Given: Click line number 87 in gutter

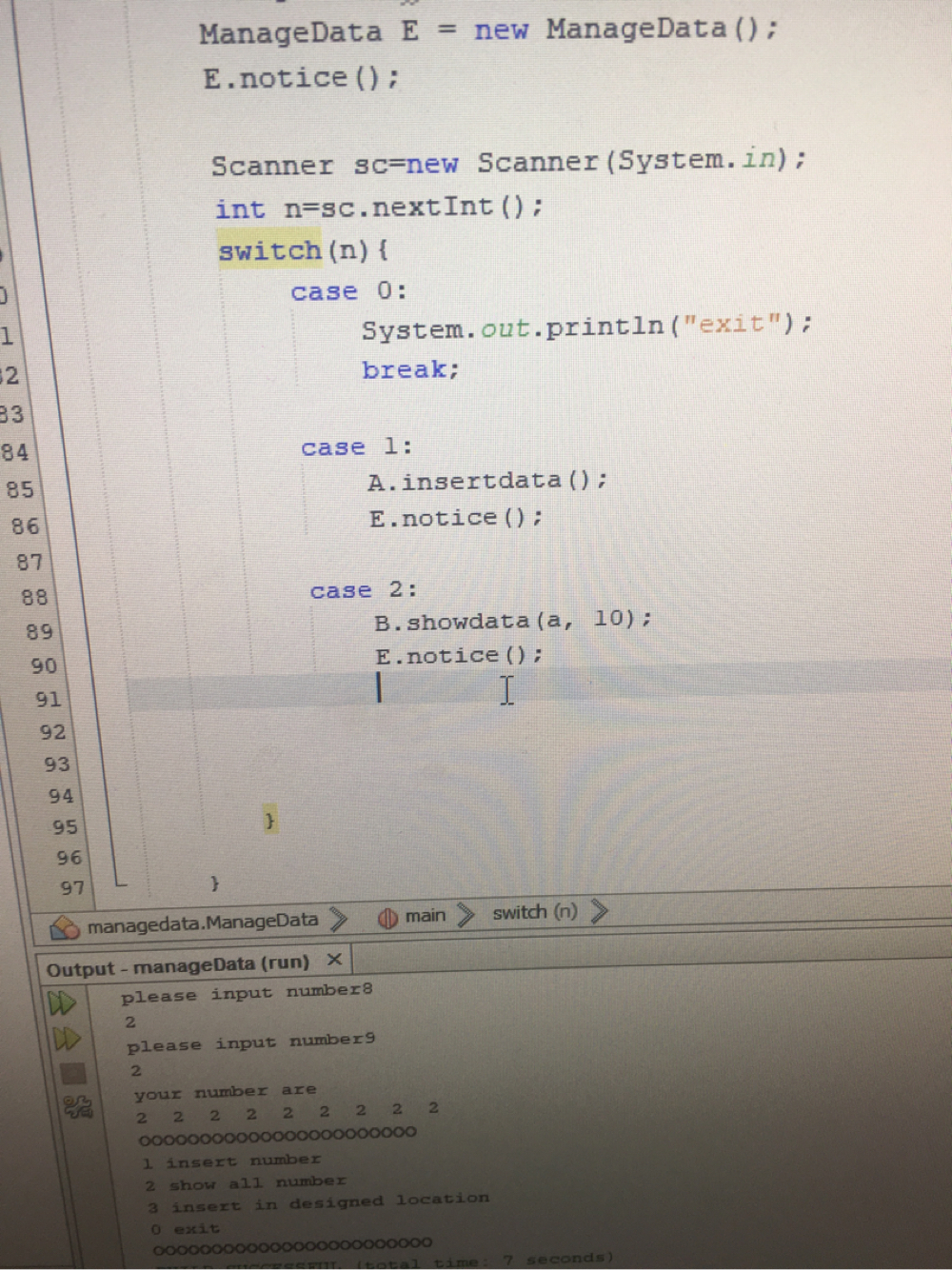Looking at the screenshot, I should pos(30,563).
